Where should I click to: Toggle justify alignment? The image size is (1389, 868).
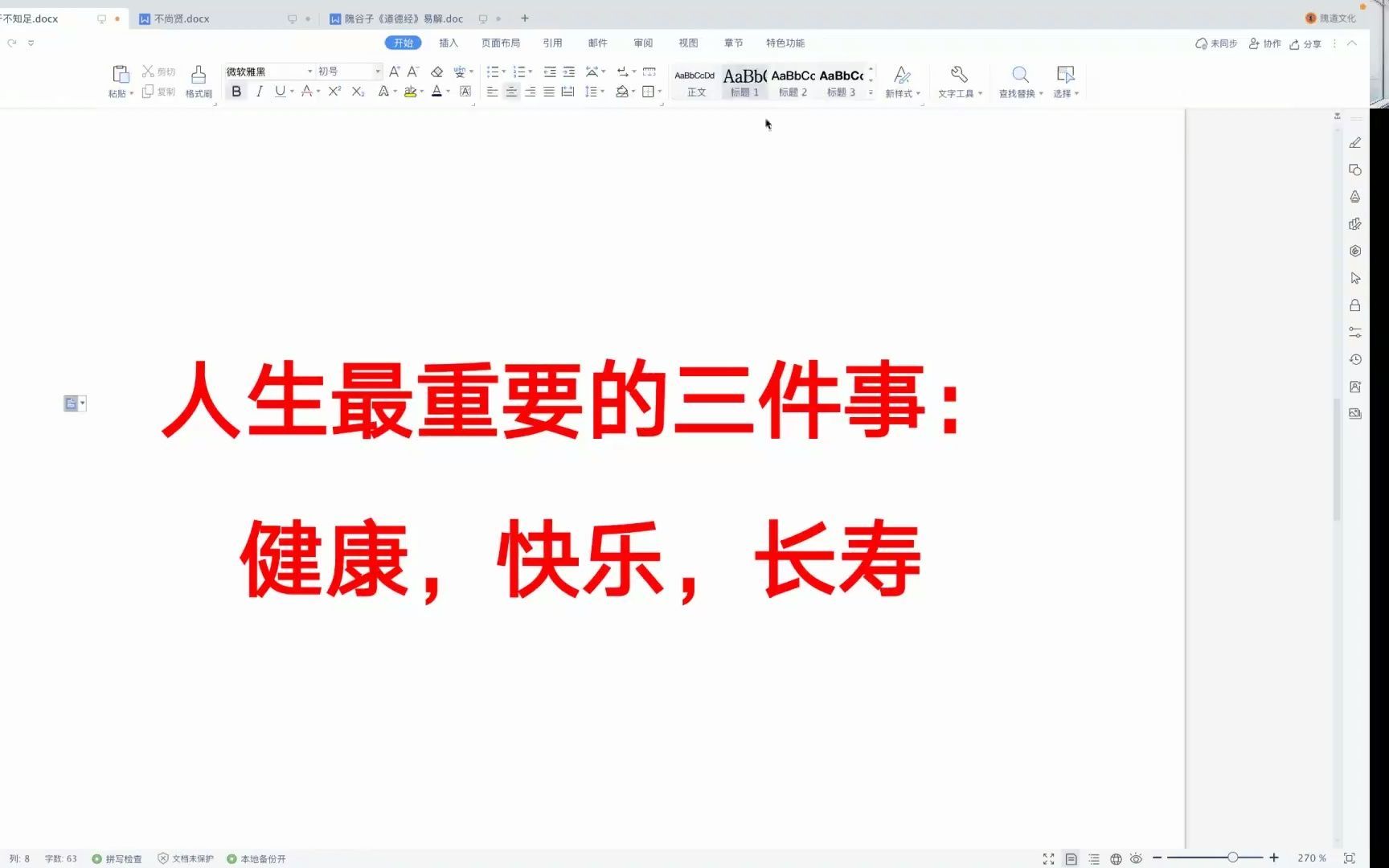point(548,92)
